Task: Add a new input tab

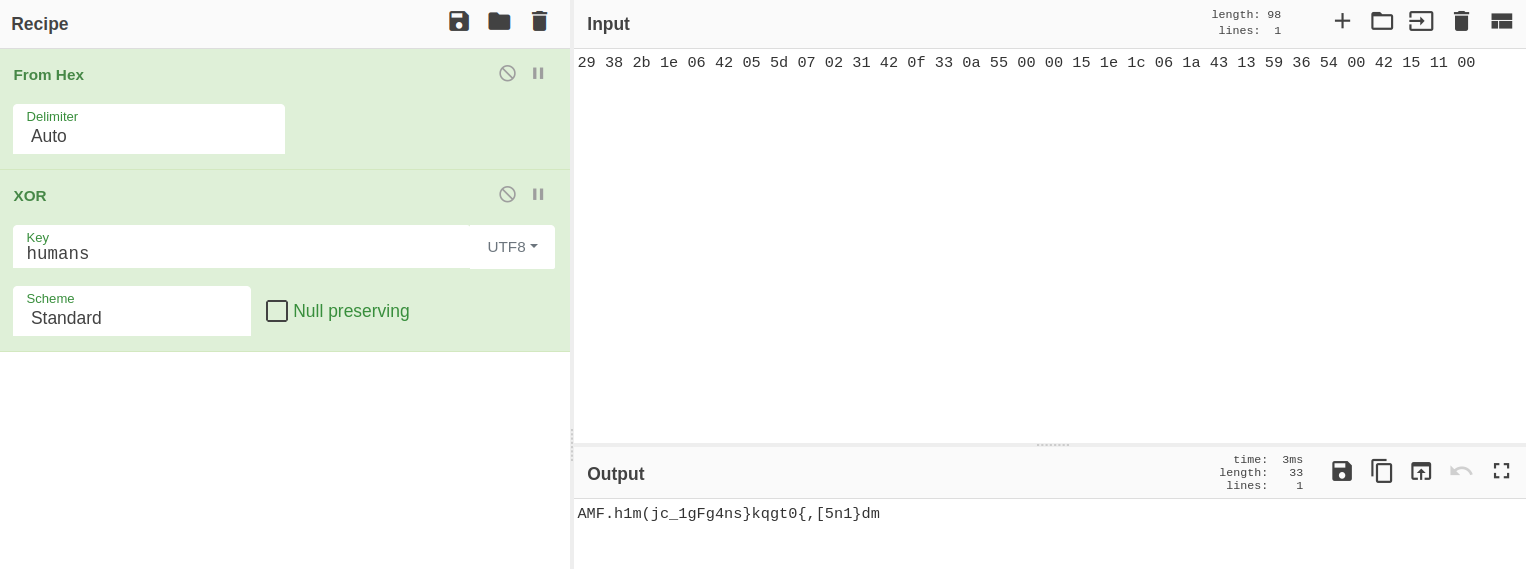Action: pyautogui.click(x=1342, y=21)
